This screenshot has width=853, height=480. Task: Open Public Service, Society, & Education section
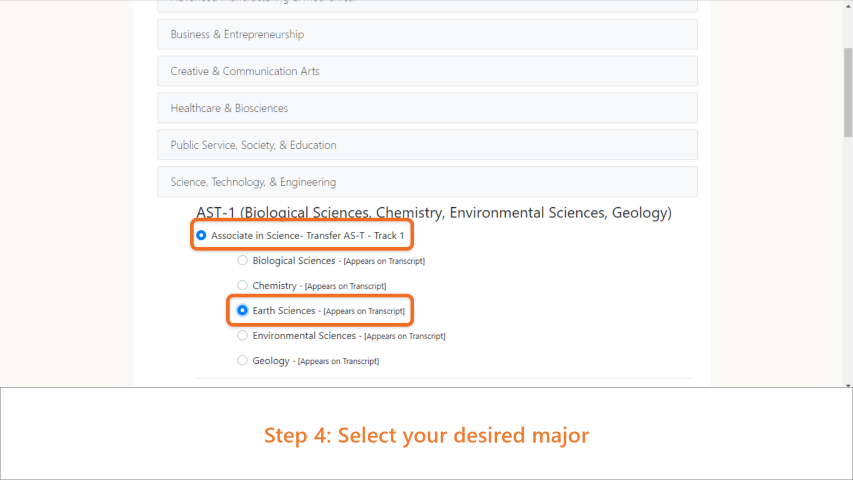coord(427,145)
